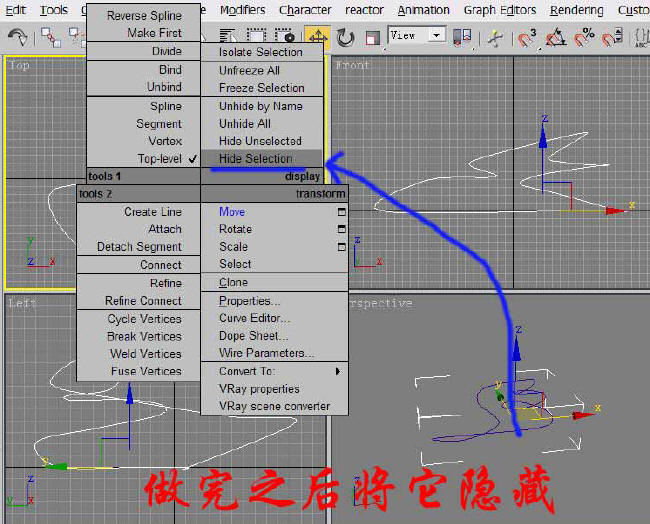Open the Move transform settings box

[342, 212]
